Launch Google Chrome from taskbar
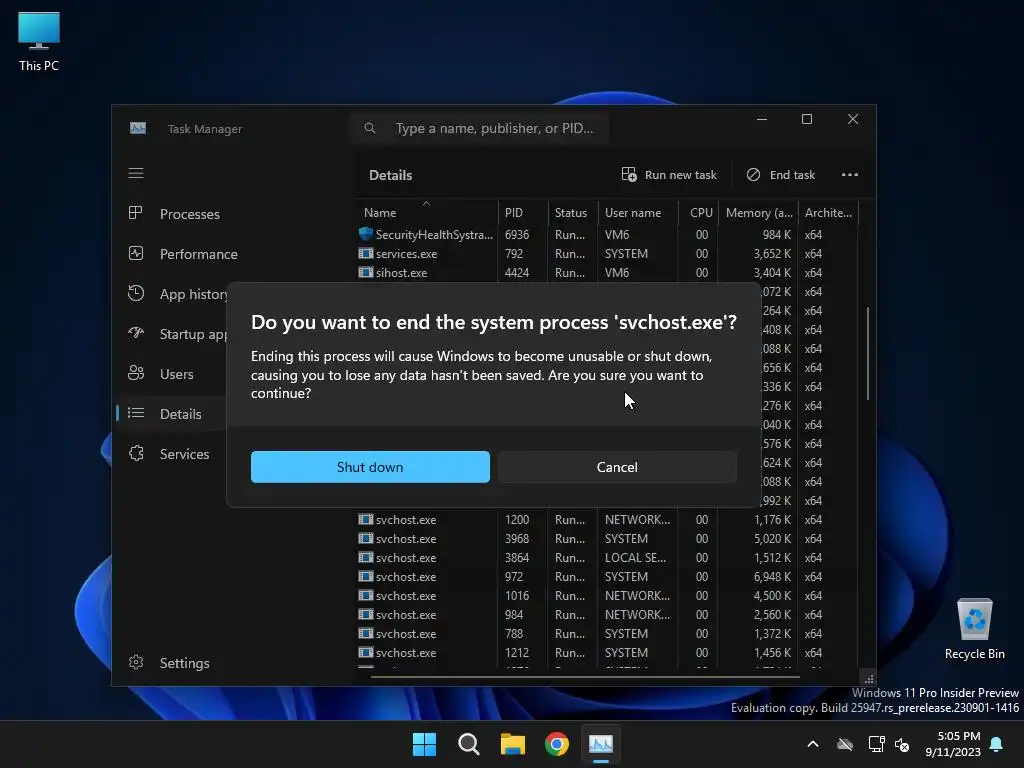Screen dimensions: 1024x768 click(x=557, y=744)
